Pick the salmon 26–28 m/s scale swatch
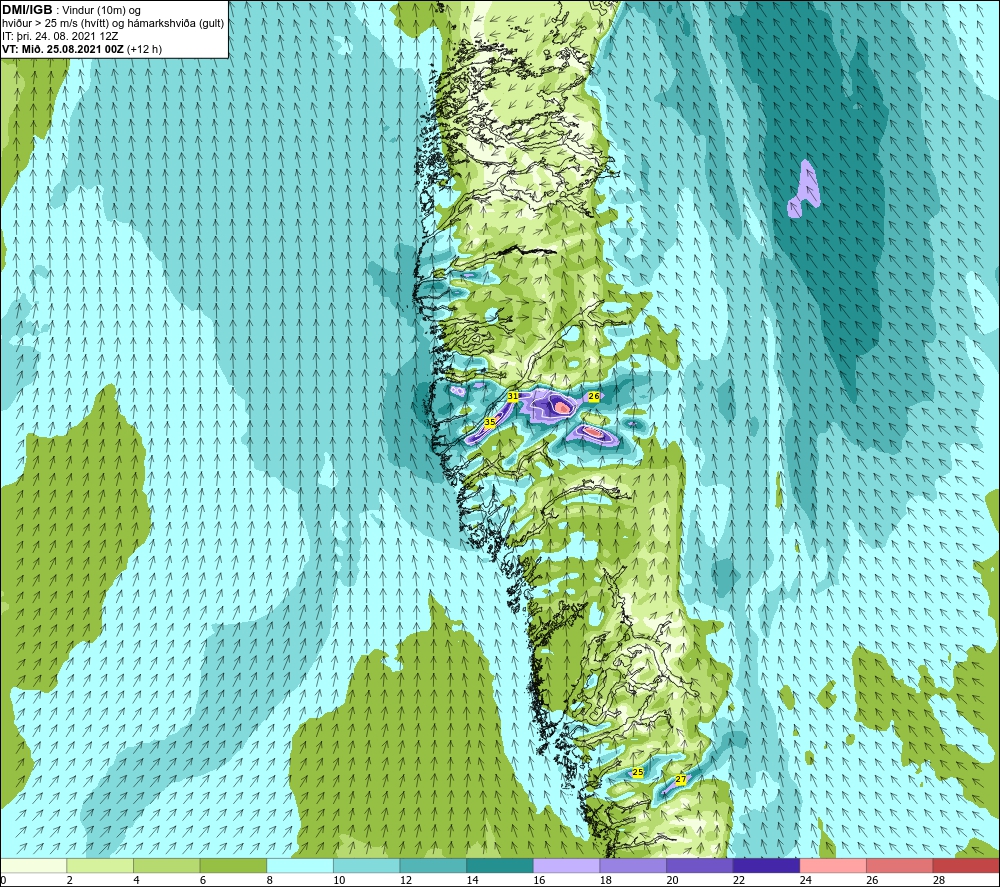The image size is (1000, 887). 899,866
